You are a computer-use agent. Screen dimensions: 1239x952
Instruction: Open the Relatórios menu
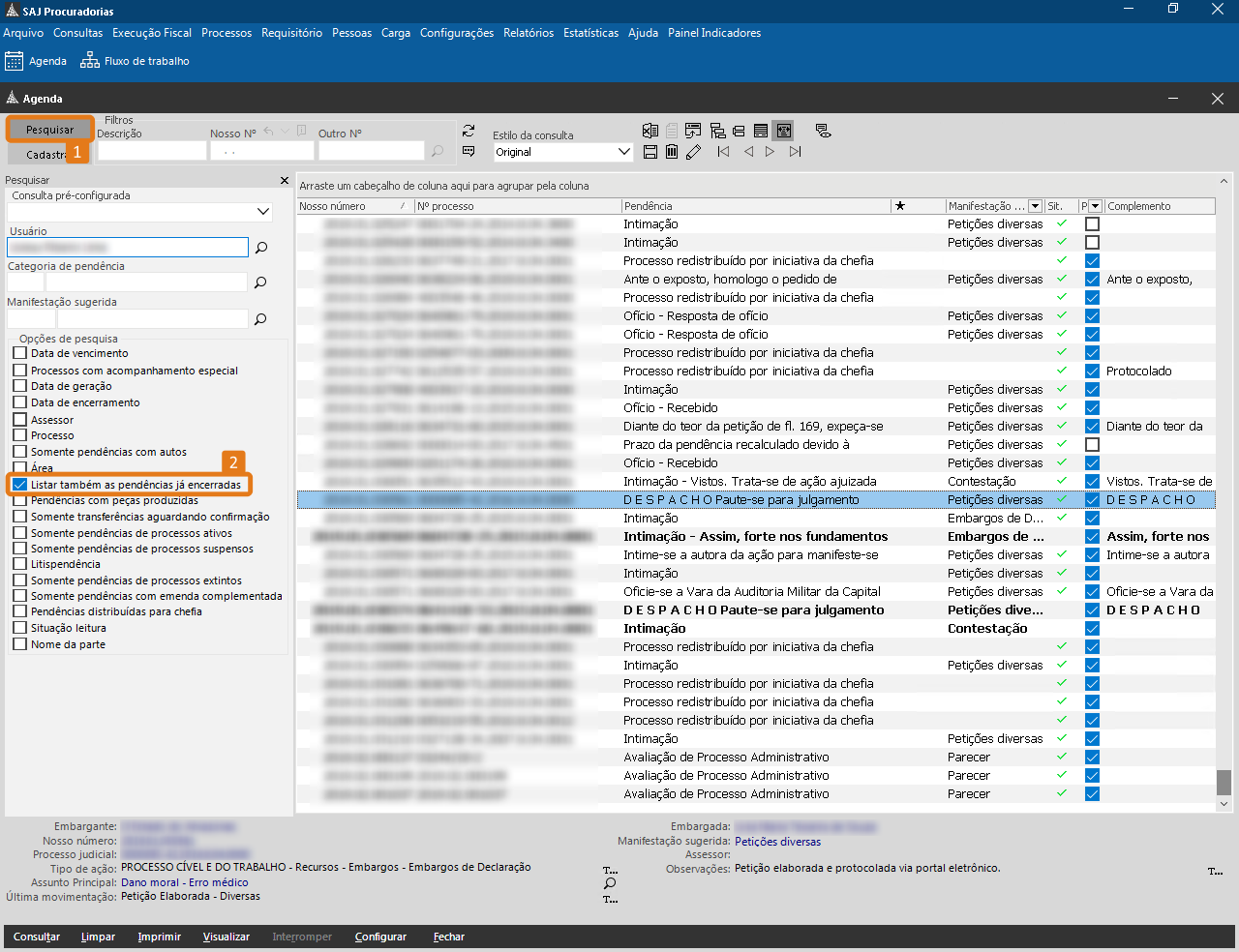[x=529, y=33]
